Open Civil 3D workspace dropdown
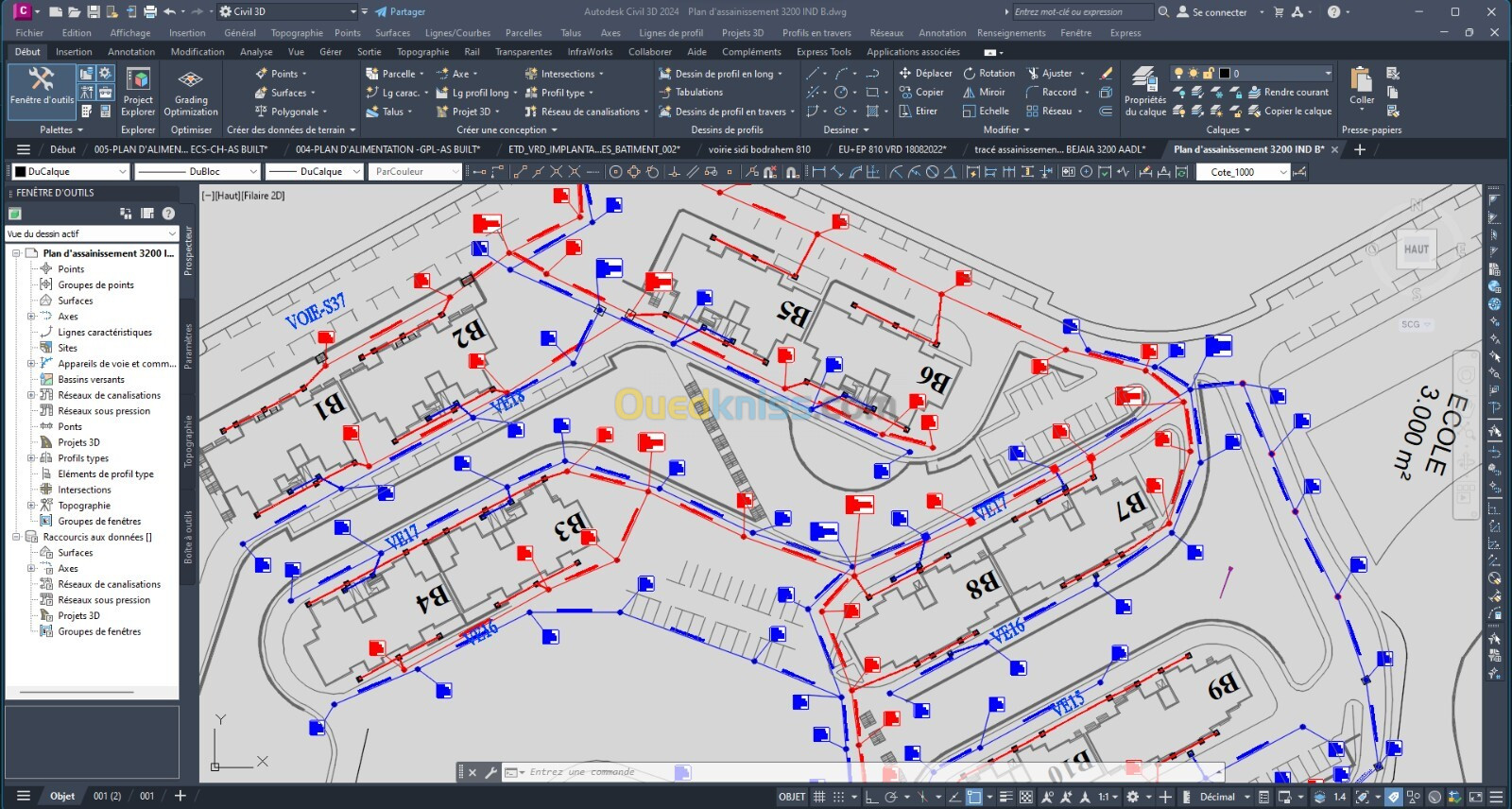This screenshot has width=1512, height=809. pyautogui.click(x=288, y=12)
